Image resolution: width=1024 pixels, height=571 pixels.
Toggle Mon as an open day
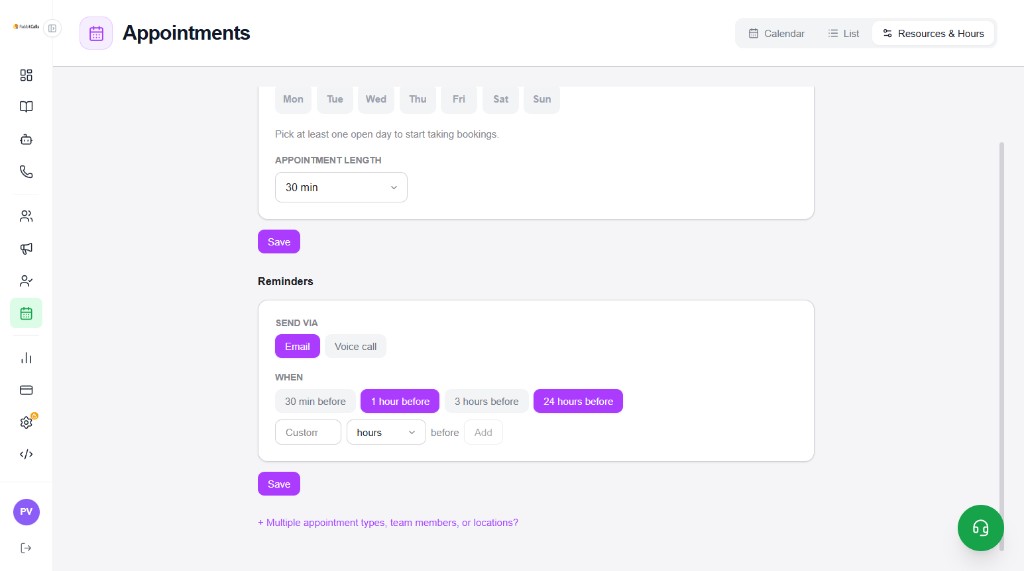[293, 99]
